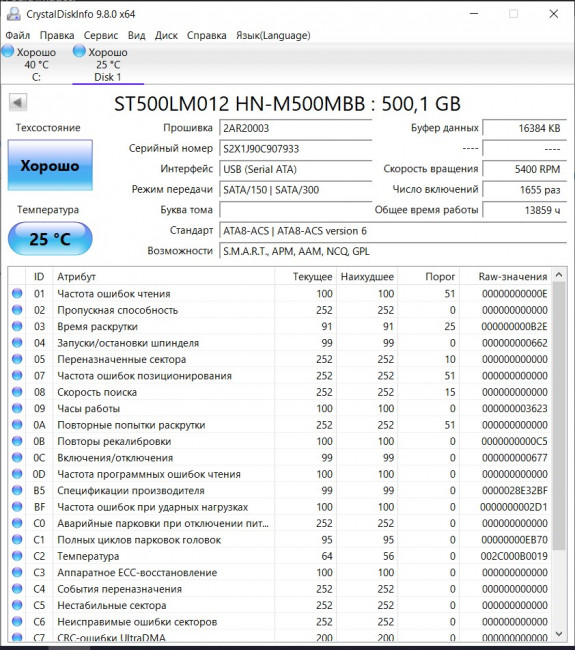Open the Правка menu
Screen dimensions: 575x650
coord(57,36)
